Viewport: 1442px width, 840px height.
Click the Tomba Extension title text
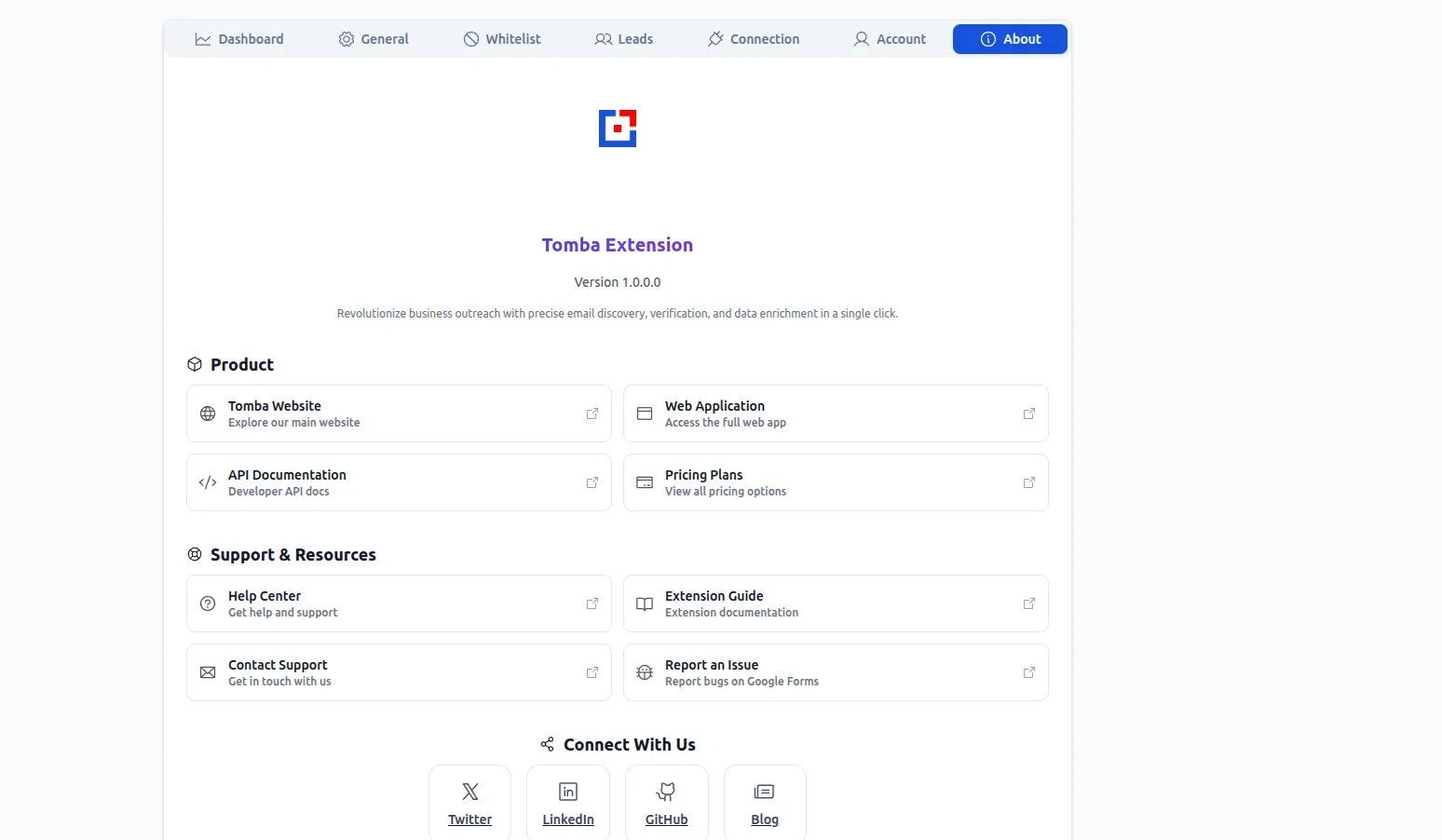coord(618,245)
